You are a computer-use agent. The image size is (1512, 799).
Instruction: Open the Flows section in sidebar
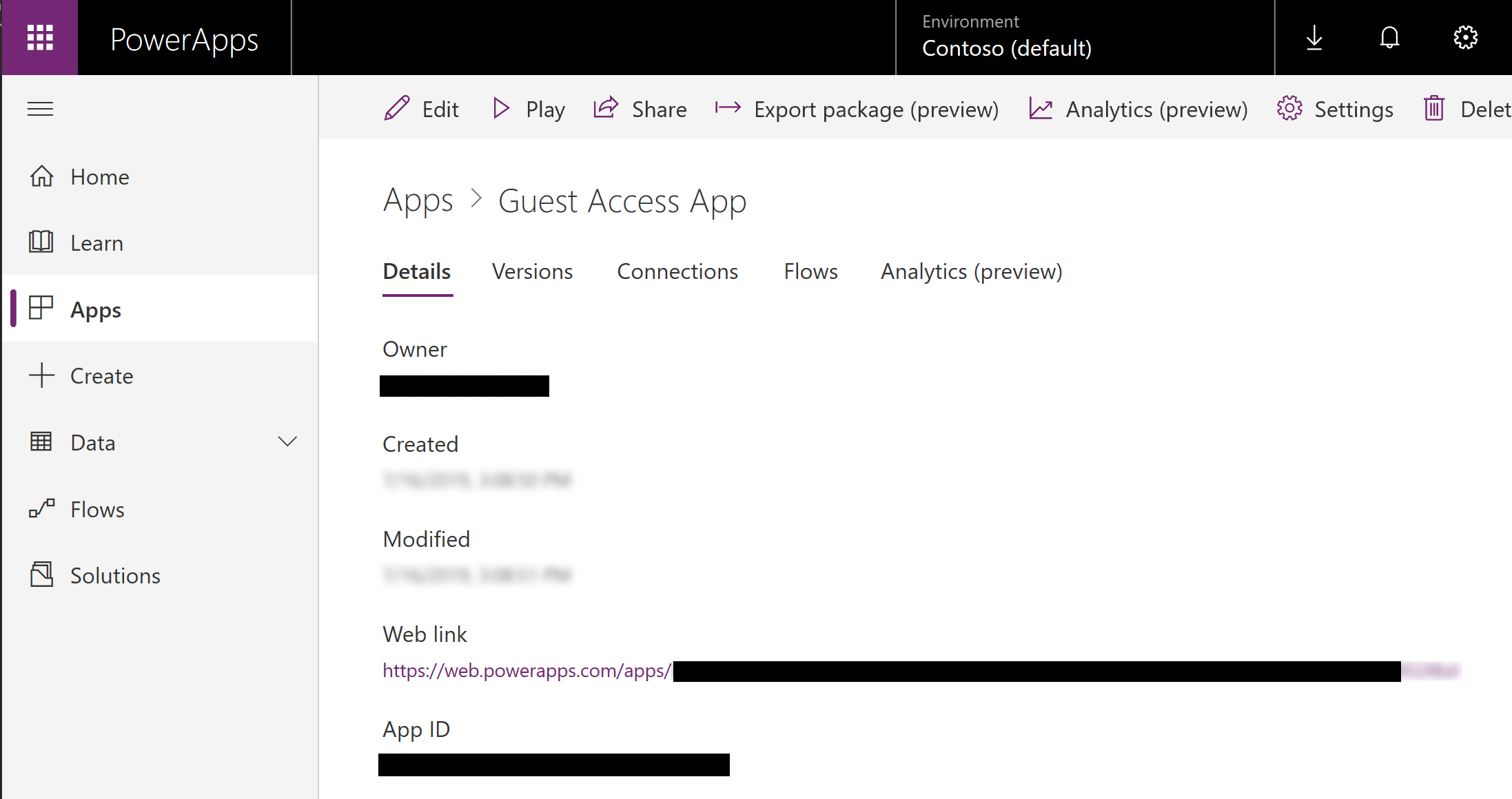click(x=97, y=509)
